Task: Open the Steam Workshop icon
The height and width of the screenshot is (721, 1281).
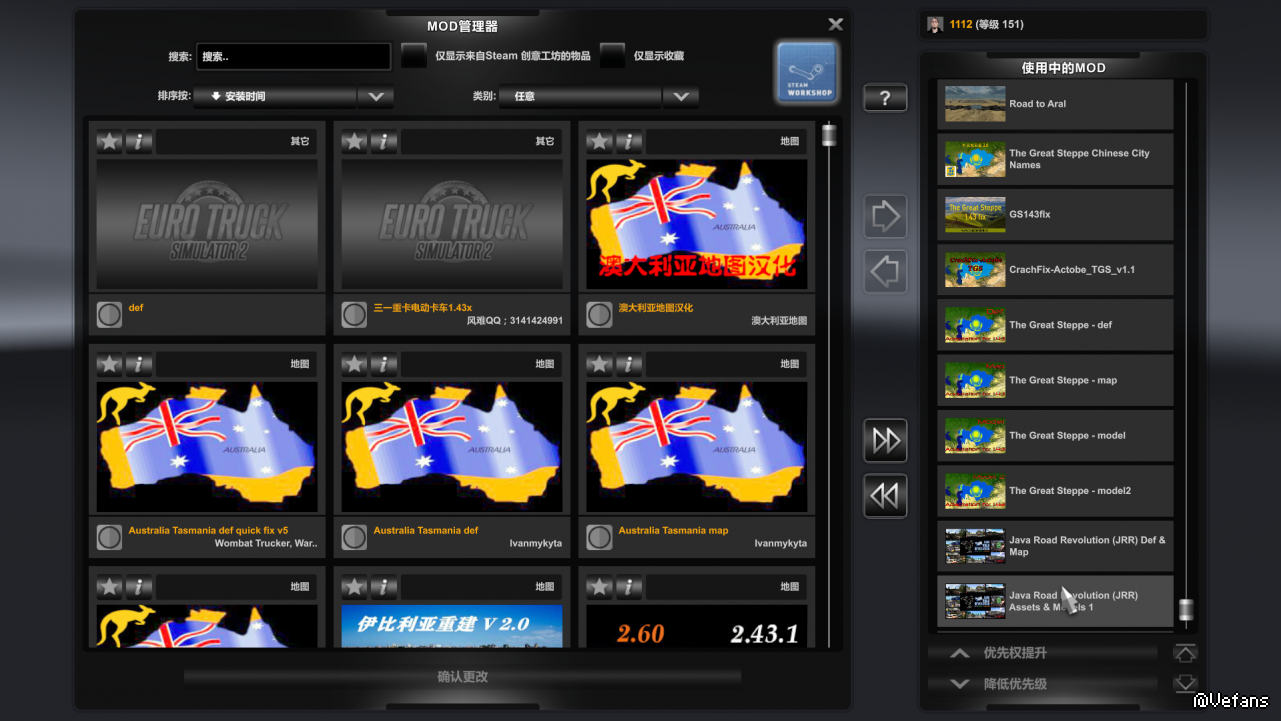Action: pyautogui.click(x=806, y=72)
